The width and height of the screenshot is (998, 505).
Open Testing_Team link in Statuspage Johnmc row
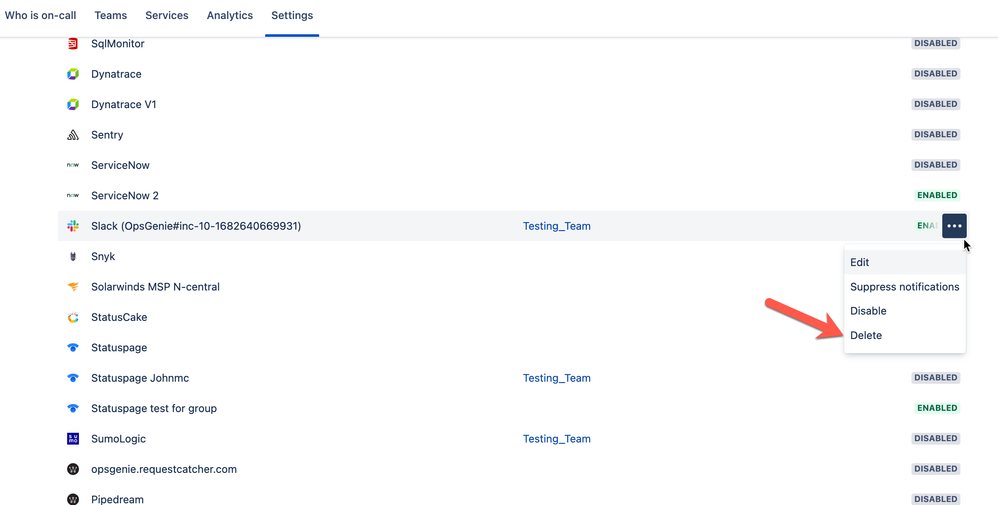point(557,378)
